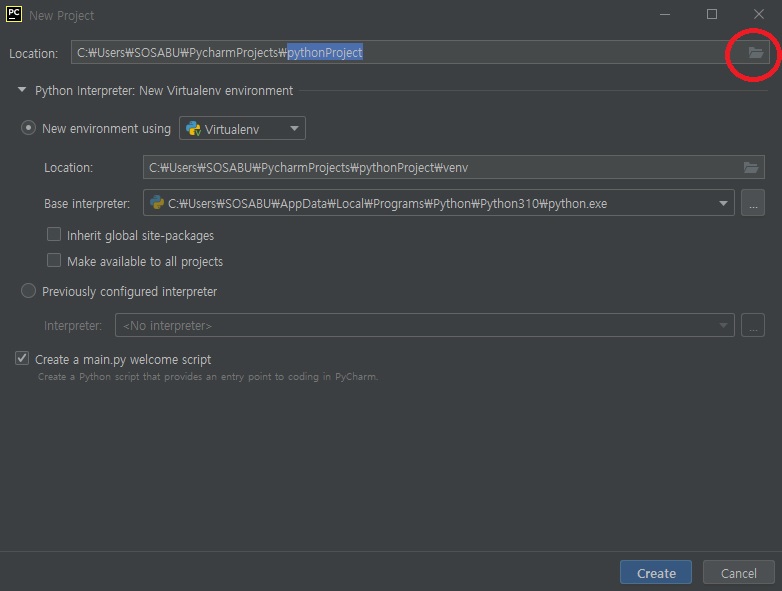Click the PyCharm logo in title bar

[x=14, y=14]
